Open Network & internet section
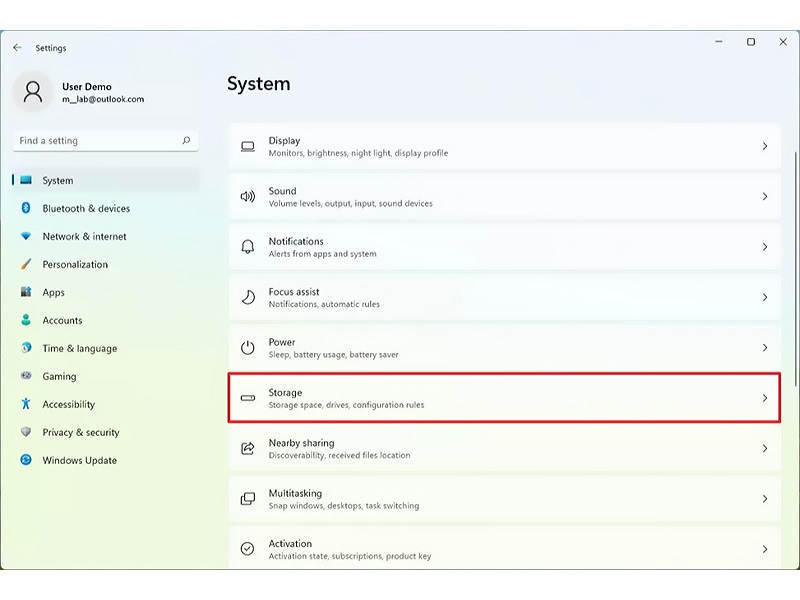 (x=106, y=236)
